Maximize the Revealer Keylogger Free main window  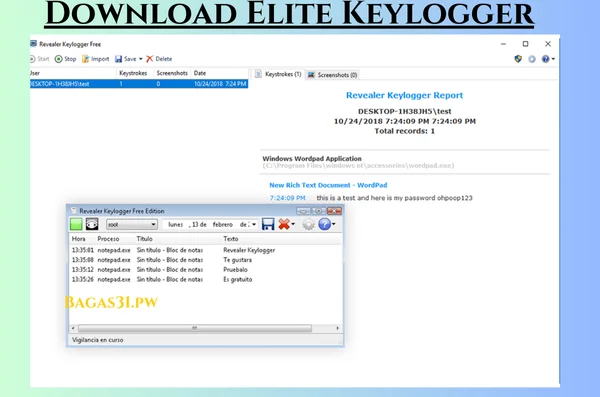coord(525,44)
